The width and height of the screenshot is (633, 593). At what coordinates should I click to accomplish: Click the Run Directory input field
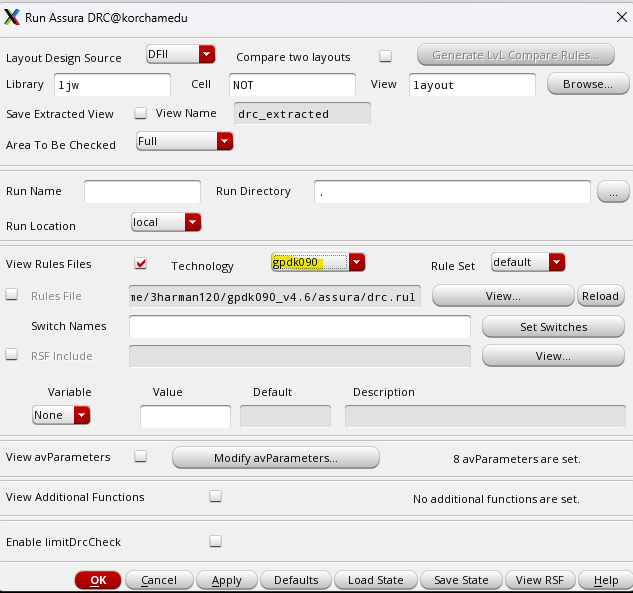tap(452, 192)
